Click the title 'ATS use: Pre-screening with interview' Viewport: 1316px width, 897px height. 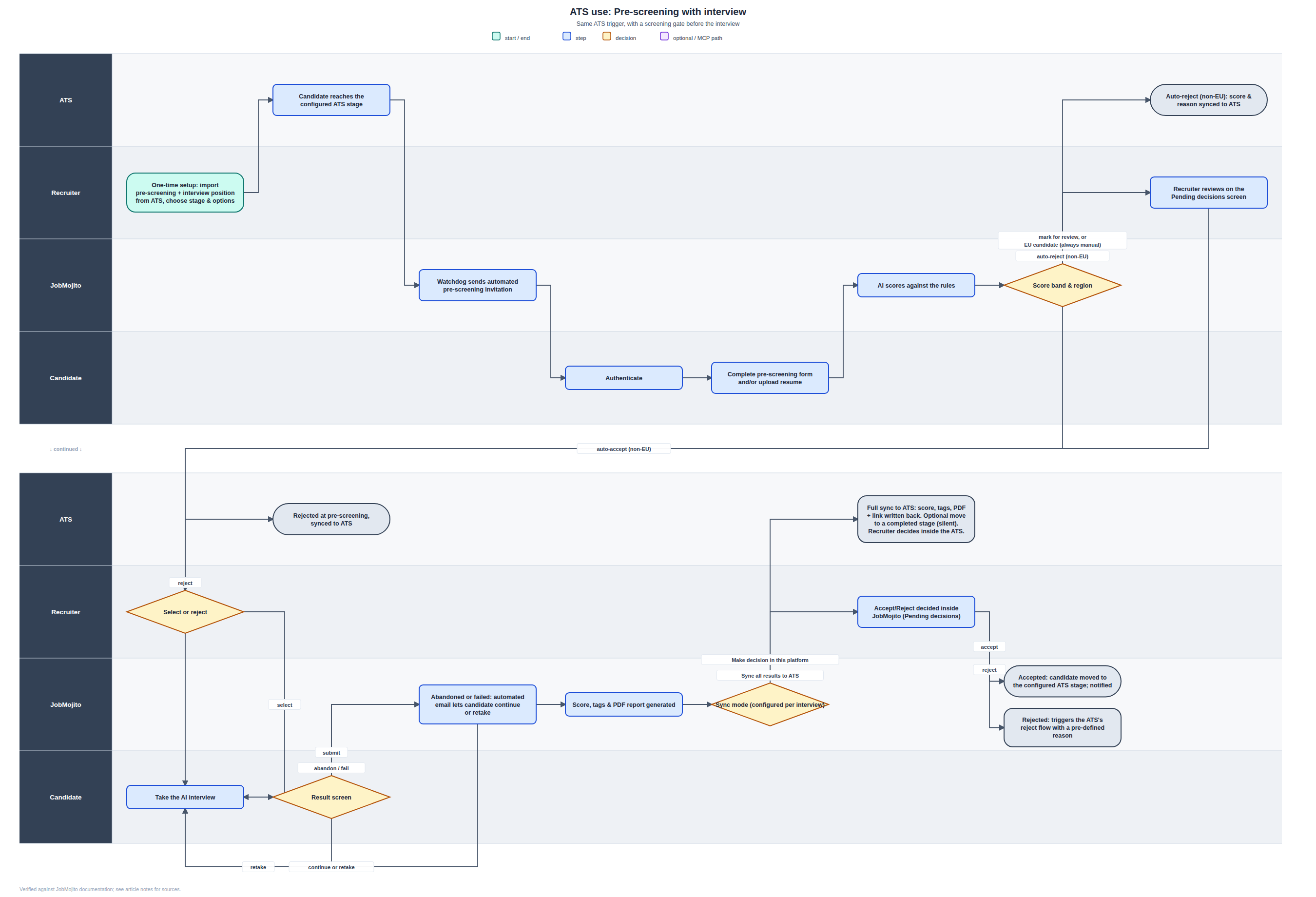pos(658,12)
